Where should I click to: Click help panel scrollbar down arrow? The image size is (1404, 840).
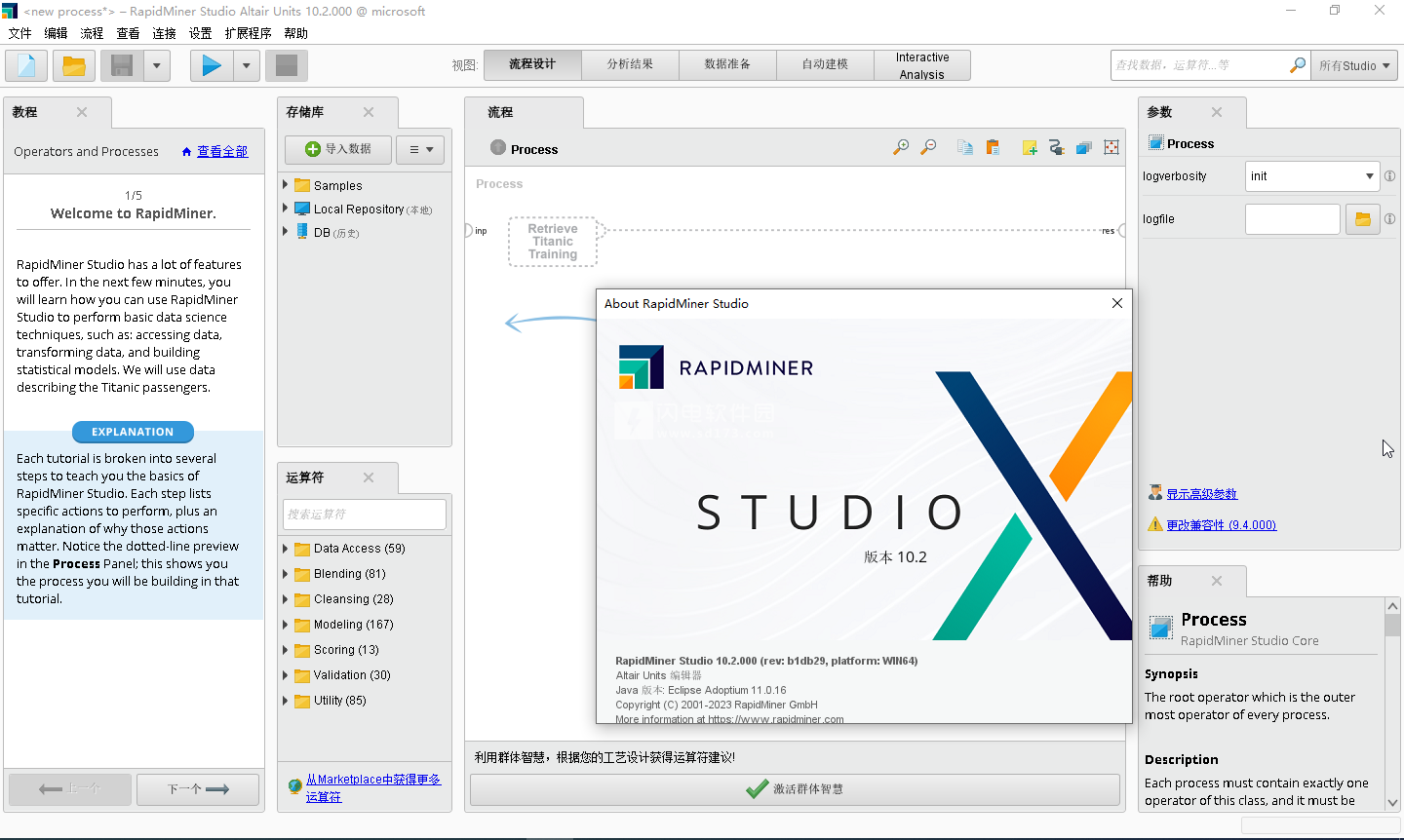[x=1392, y=802]
